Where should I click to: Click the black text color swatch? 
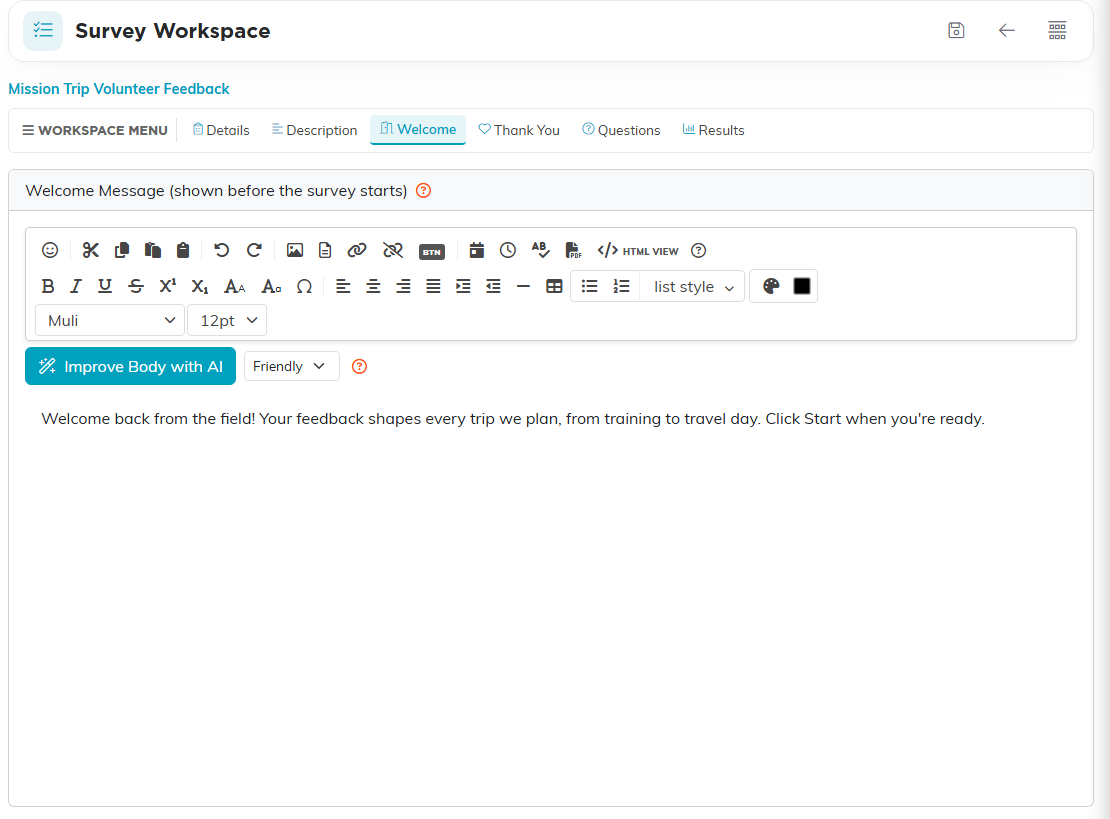tap(801, 286)
